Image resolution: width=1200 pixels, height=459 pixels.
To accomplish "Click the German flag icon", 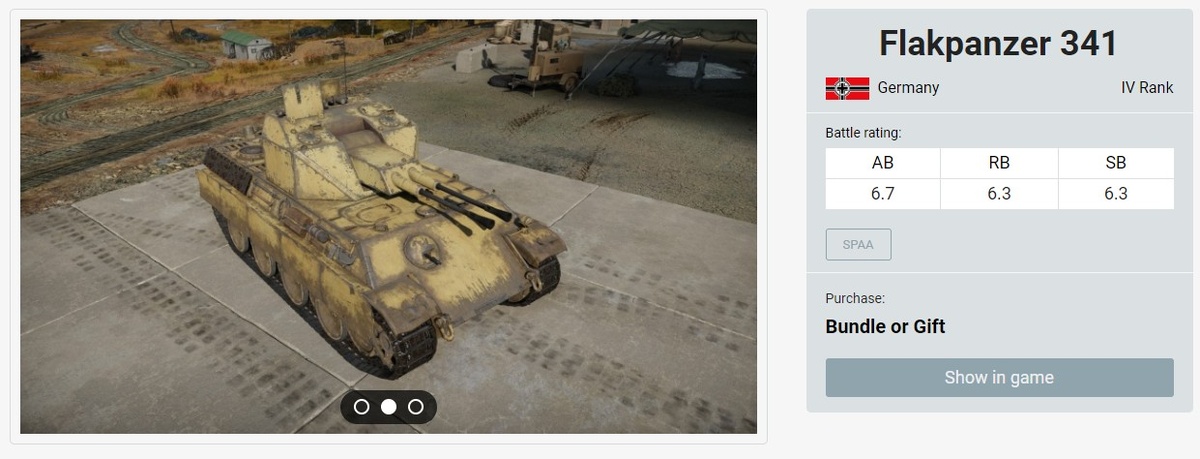I will (847, 88).
